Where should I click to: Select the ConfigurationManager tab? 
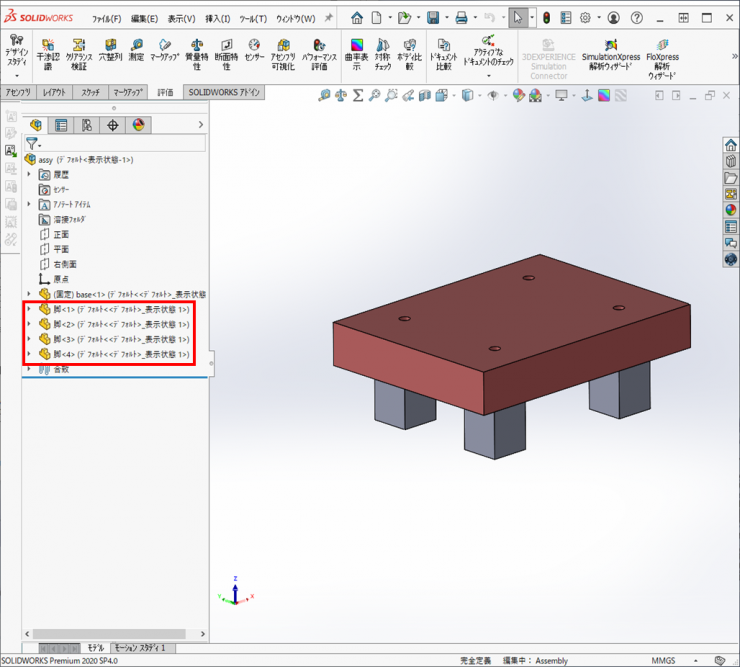87,125
